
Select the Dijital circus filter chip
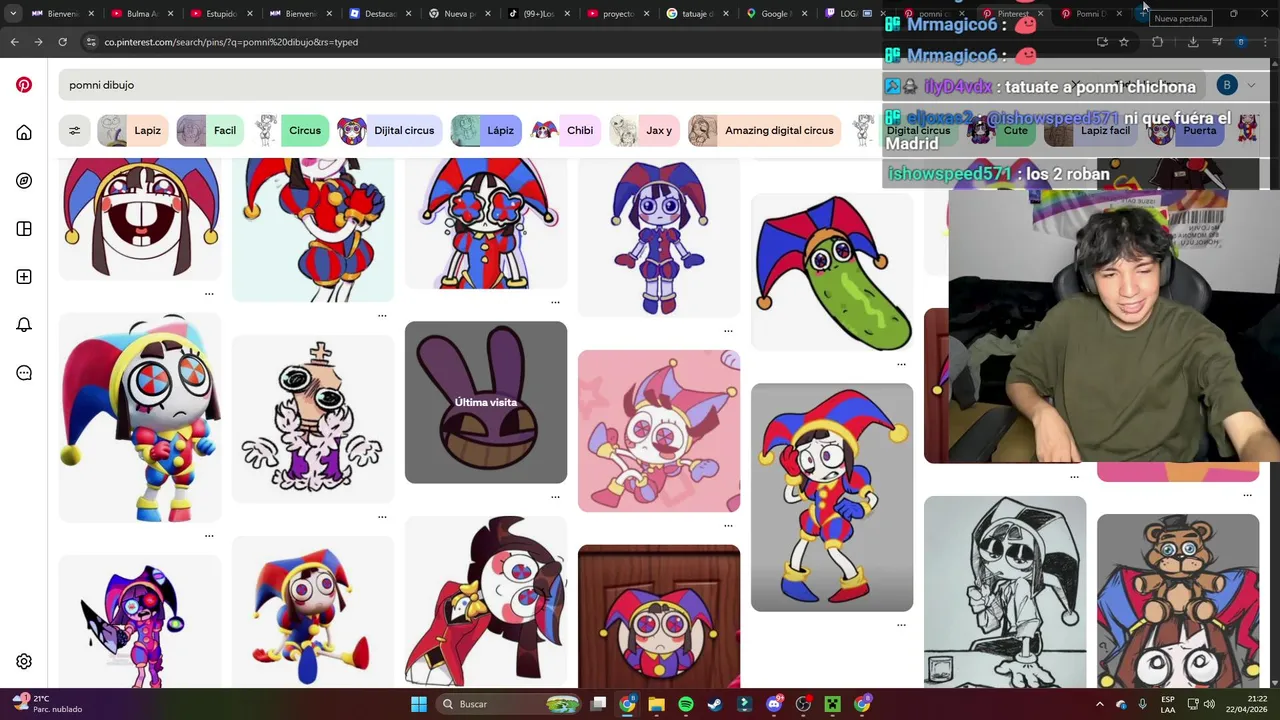(388, 130)
